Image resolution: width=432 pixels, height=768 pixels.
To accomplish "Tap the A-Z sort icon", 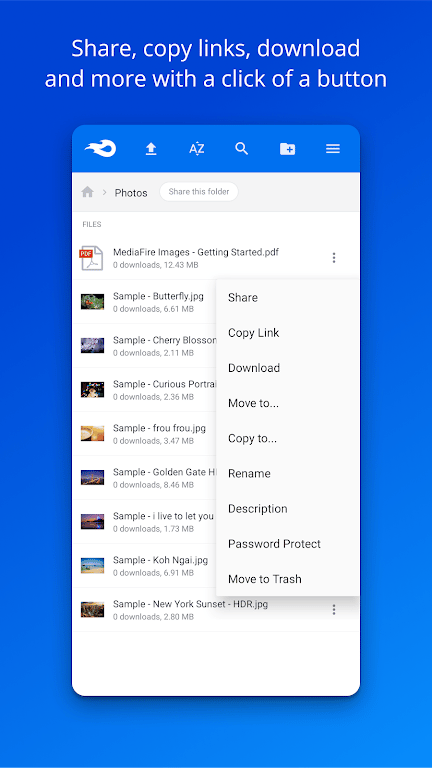I will [196, 149].
